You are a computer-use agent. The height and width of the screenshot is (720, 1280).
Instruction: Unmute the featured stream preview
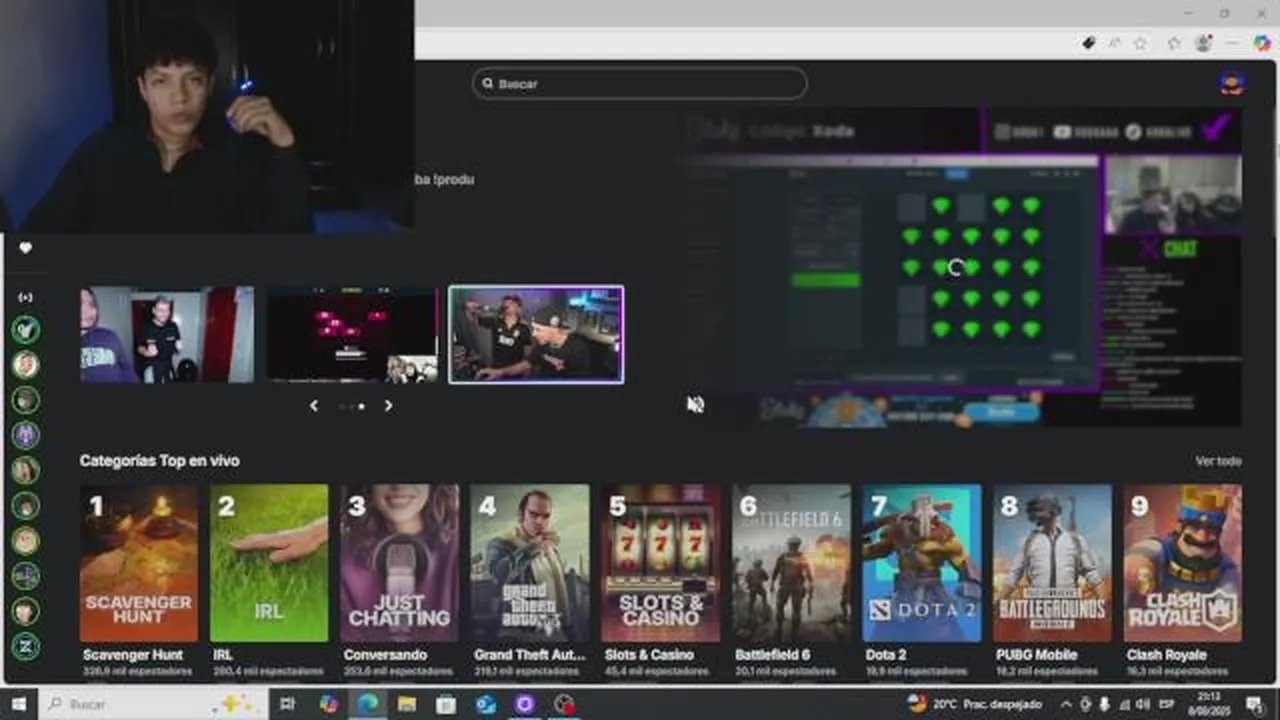696,404
